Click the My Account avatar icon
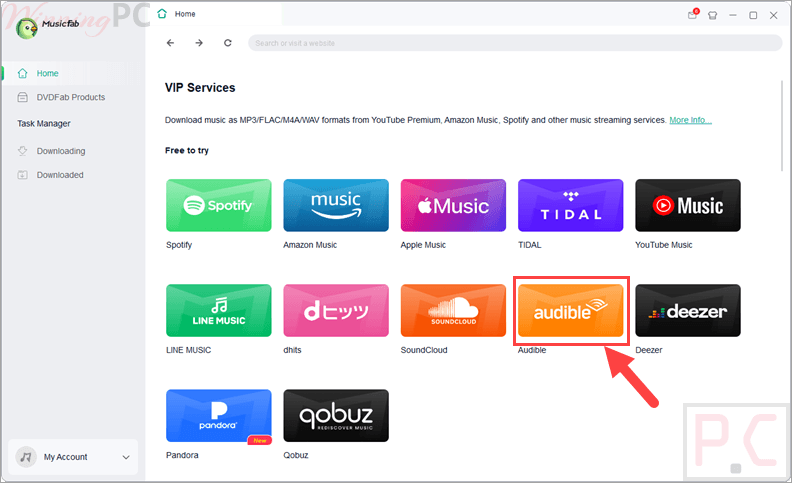This screenshot has height=483, width=792. click(x=26, y=457)
